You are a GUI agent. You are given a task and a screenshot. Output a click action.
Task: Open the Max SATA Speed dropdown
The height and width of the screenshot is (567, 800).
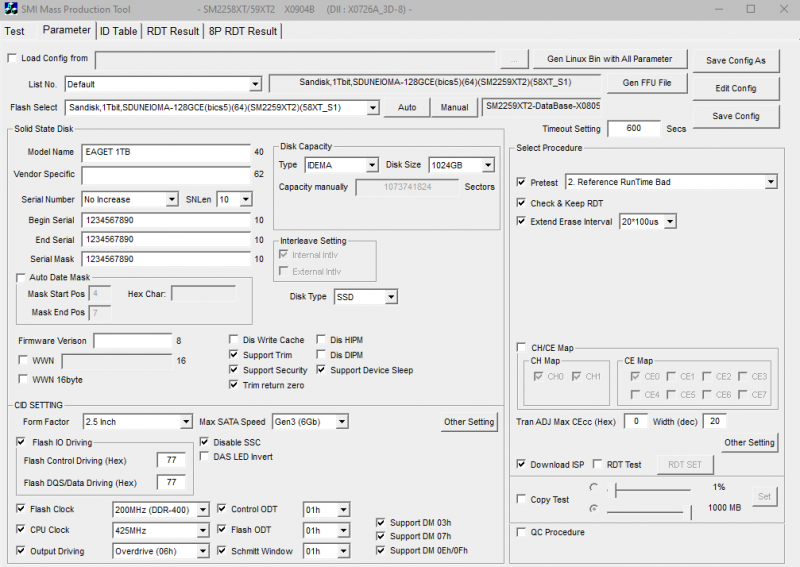(x=341, y=422)
